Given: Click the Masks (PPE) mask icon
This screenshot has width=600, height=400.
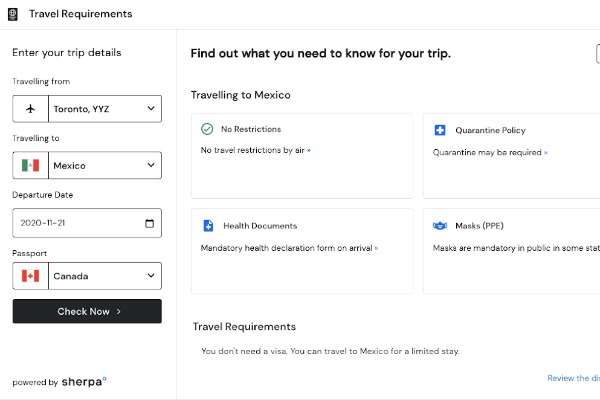Looking at the screenshot, I should tap(439, 226).
